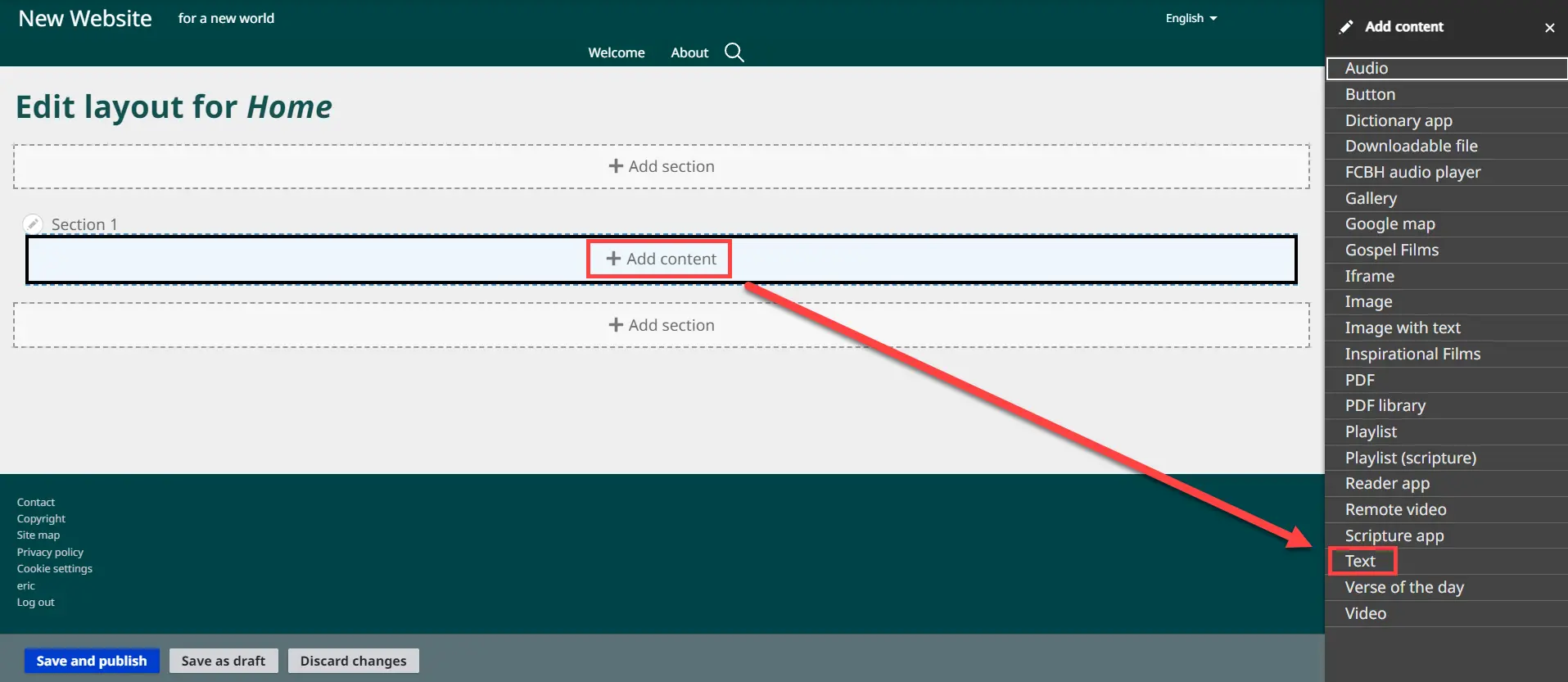Click the New Website site title

pos(85,18)
